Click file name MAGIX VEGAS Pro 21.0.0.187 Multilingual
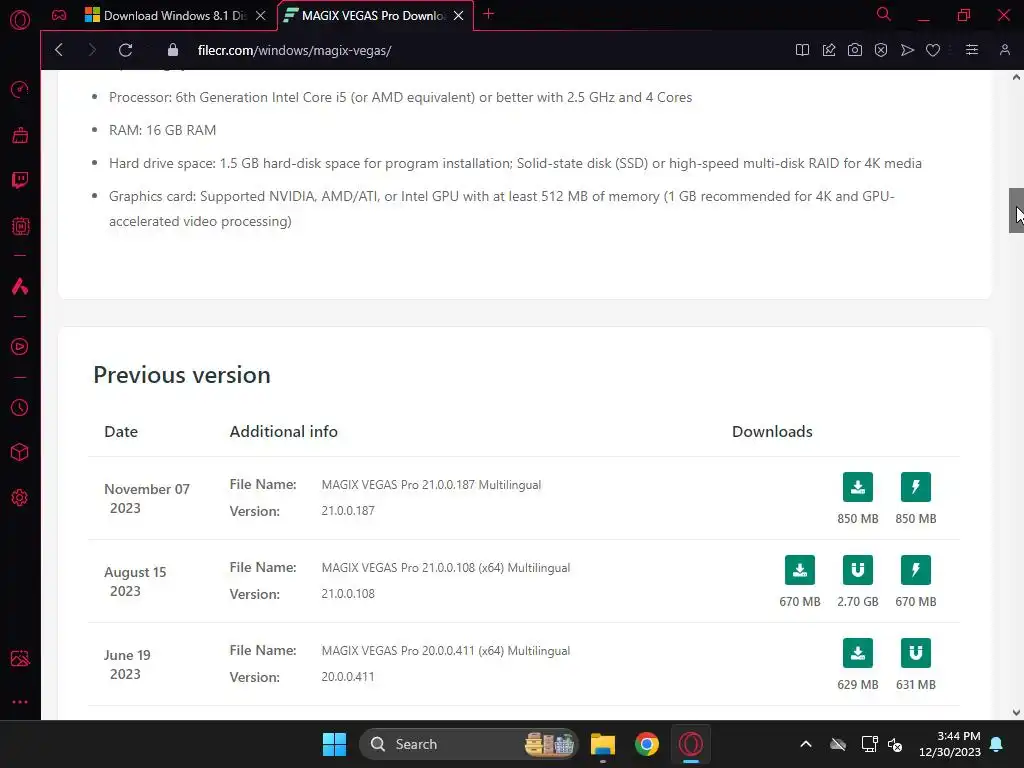The width and height of the screenshot is (1024, 768). pos(431,485)
